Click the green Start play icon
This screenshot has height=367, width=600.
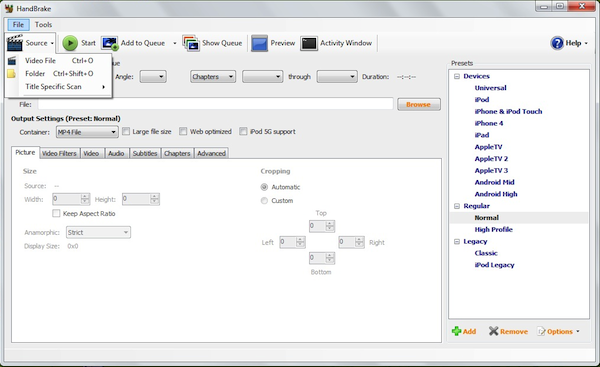pos(70,43)
